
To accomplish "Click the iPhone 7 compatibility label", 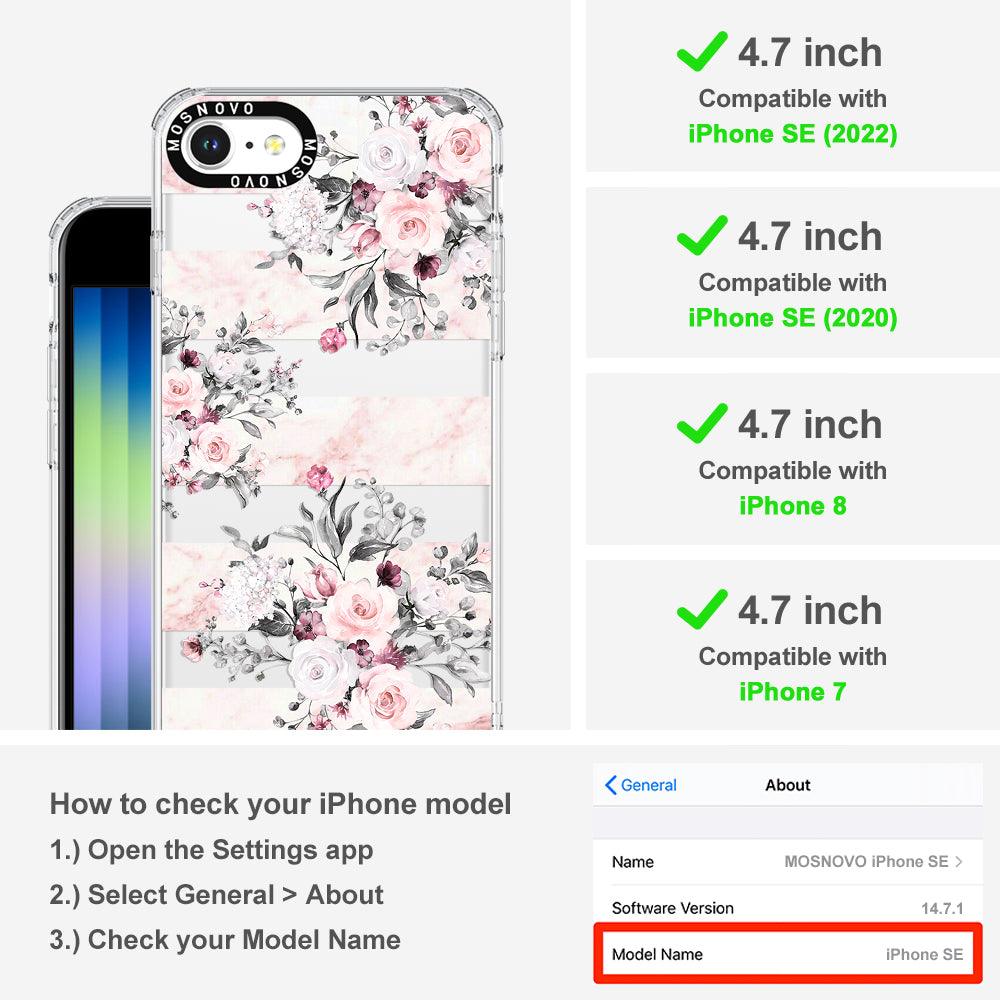I will [x=793, y=691].
